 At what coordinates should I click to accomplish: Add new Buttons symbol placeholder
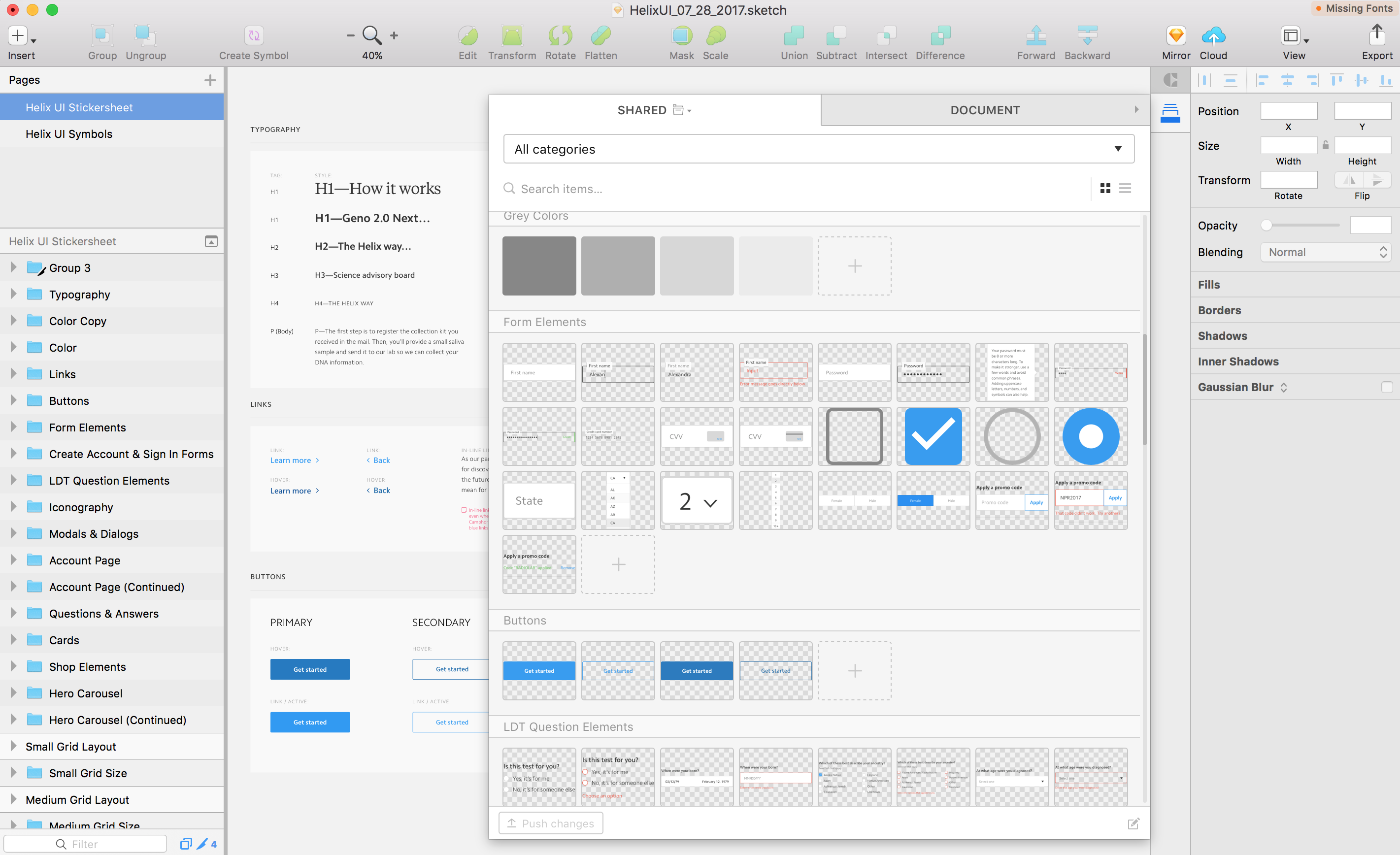(x=854, y=671)
